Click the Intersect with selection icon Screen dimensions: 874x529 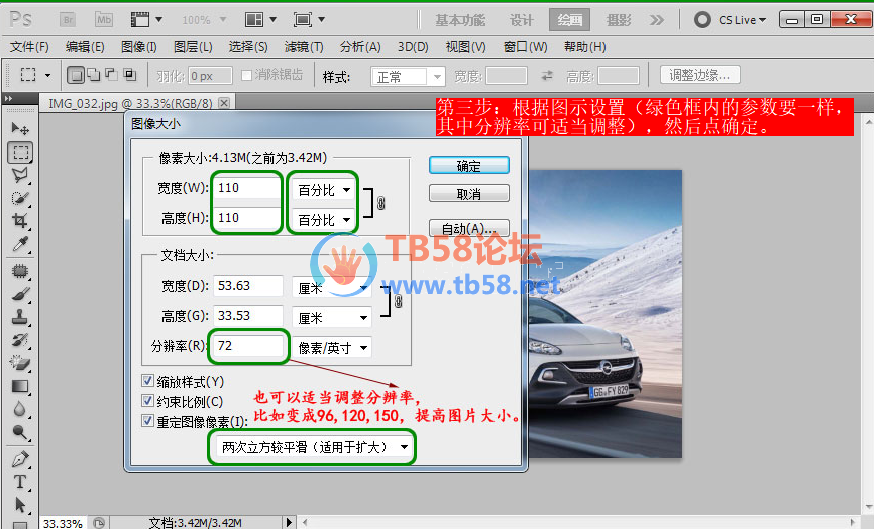click(129, 74)
